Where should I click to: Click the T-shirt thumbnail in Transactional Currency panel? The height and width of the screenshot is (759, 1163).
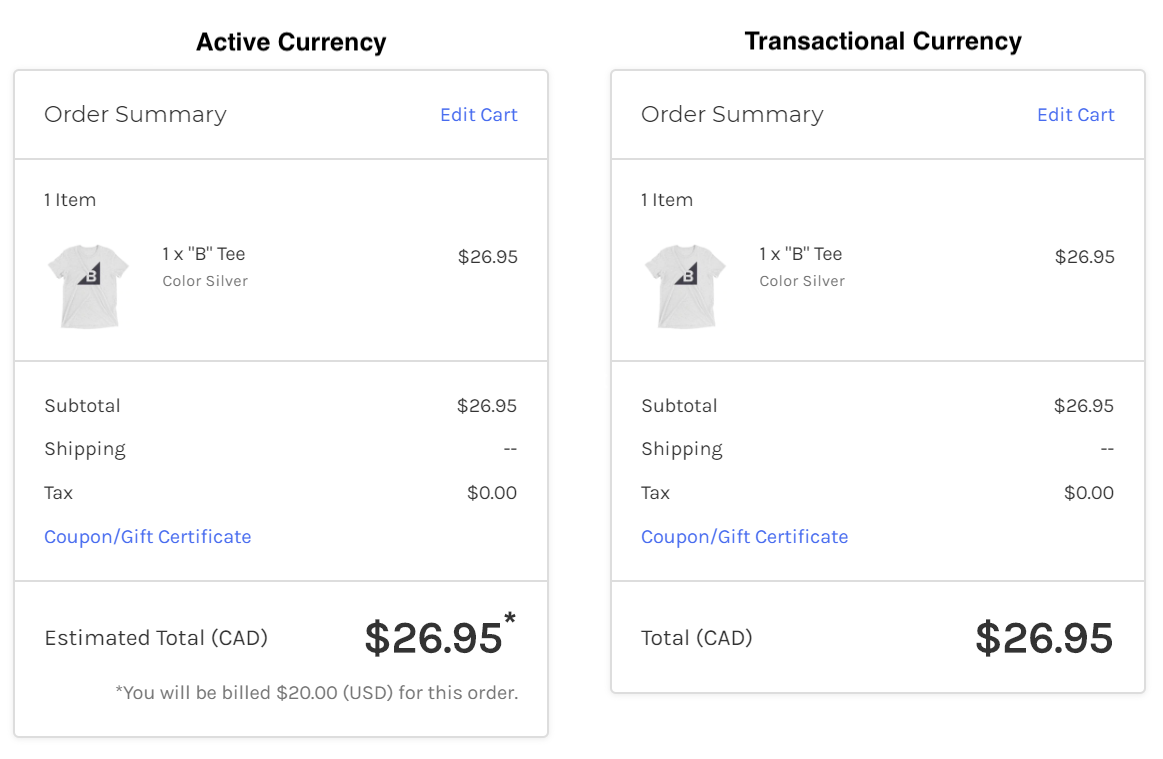click(x=685, y=286)
